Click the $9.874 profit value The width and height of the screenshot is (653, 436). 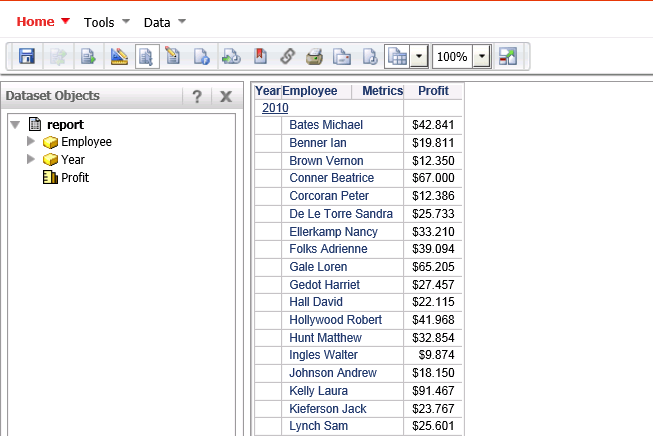tap(436, 354)
